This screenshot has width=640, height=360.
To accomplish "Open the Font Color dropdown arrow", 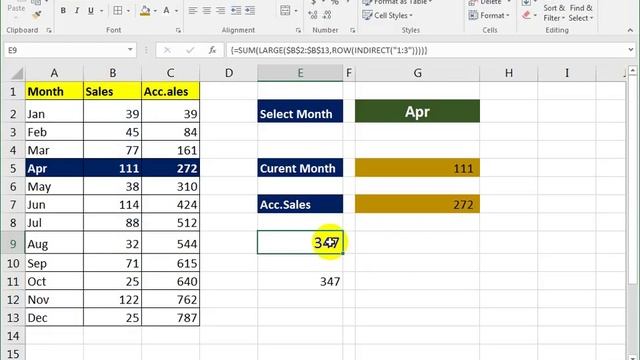I will coord(176,11).
